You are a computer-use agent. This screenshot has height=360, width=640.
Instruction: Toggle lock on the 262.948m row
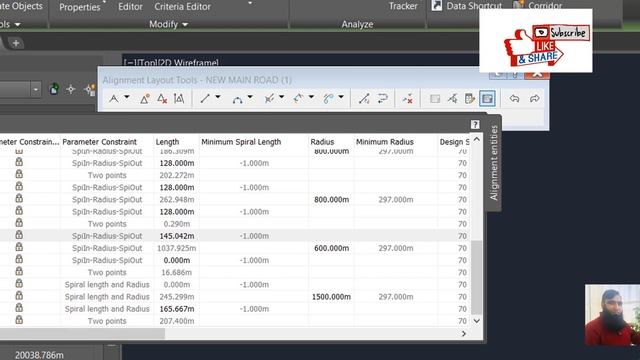(19, 198)
